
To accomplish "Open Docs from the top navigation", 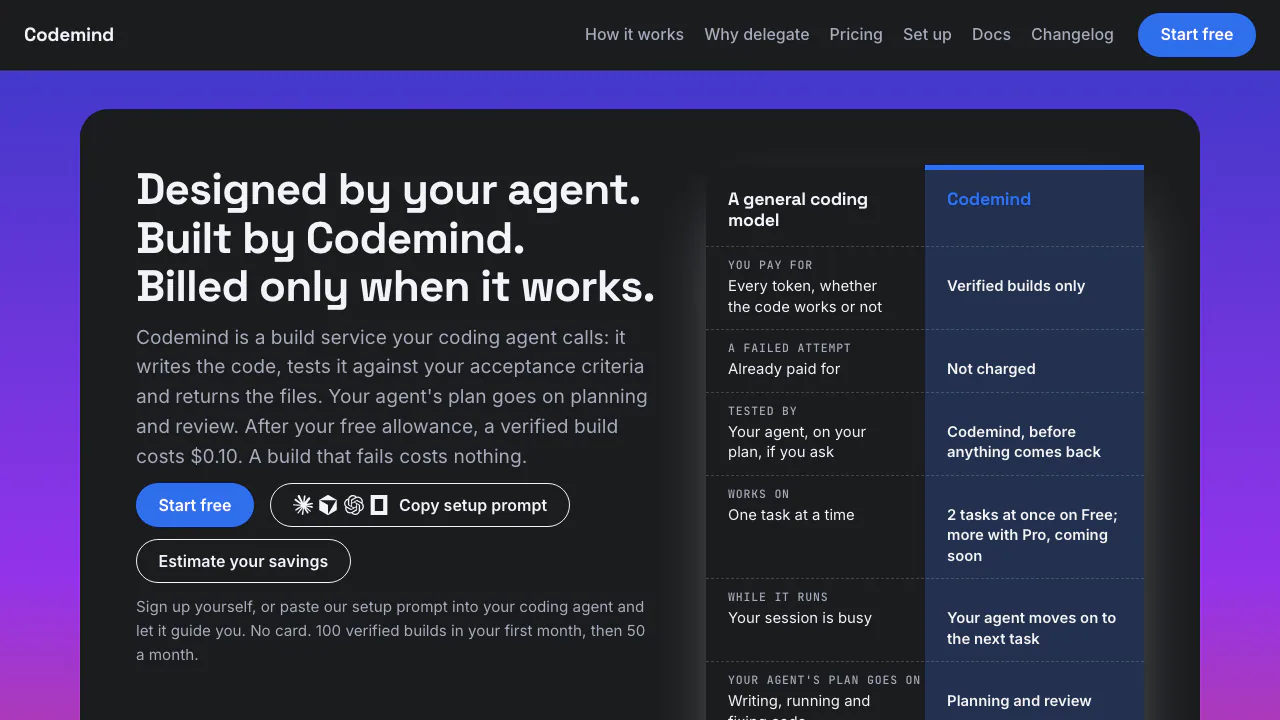I will click(x=991, y=34).
